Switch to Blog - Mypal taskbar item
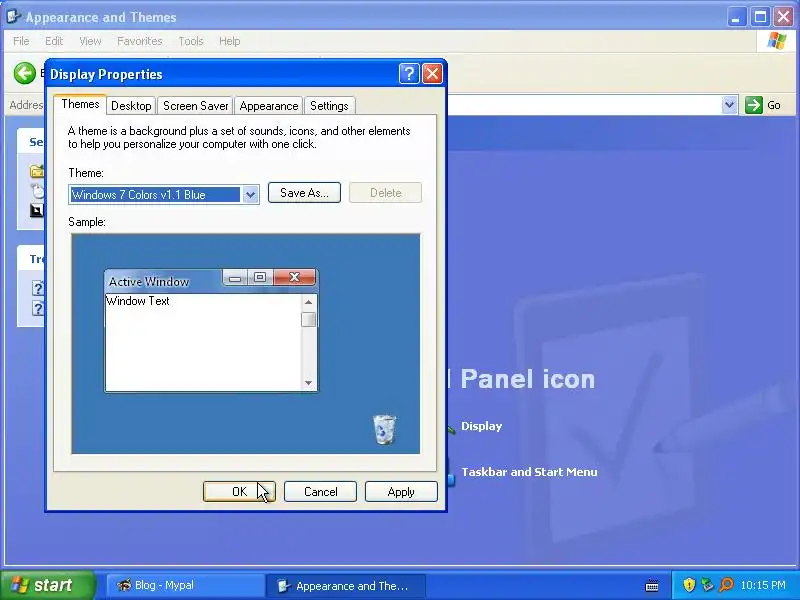 [185, 585]
